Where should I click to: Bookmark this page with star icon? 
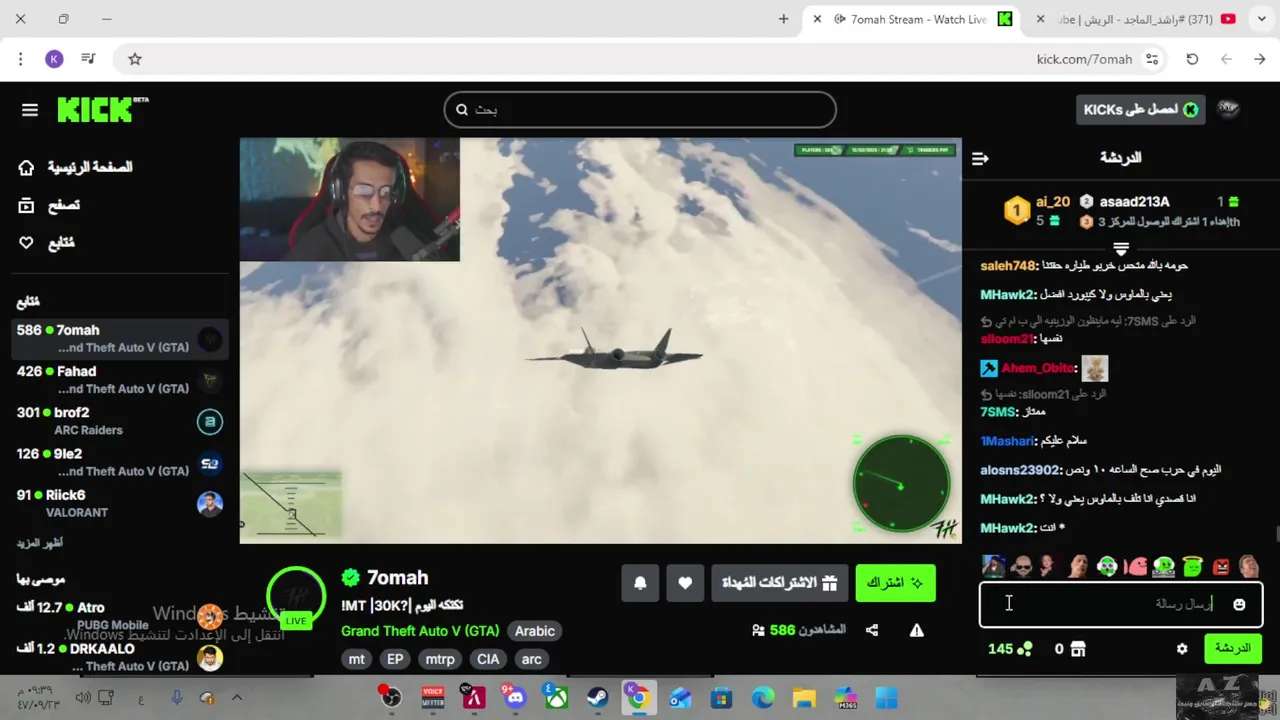(x=135, y=59)
